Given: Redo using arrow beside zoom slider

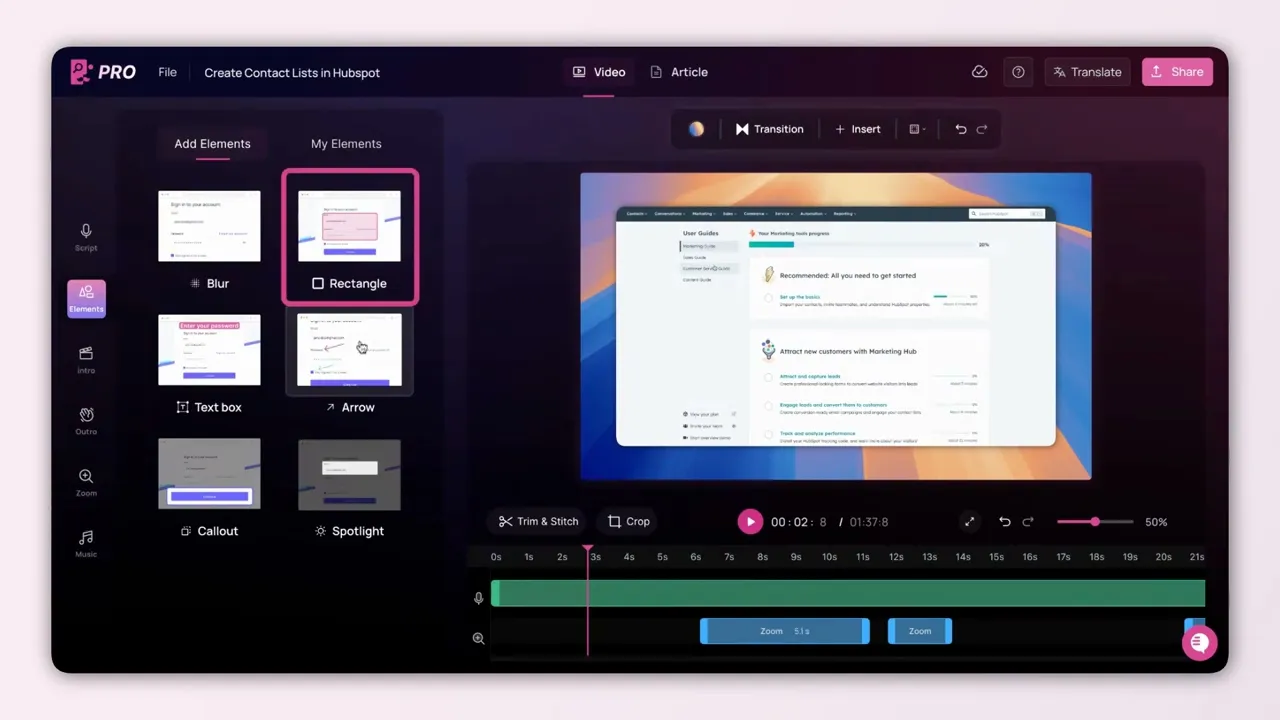Looking at the screenshot, I should pyautogui.click(x=1028, y=521).
